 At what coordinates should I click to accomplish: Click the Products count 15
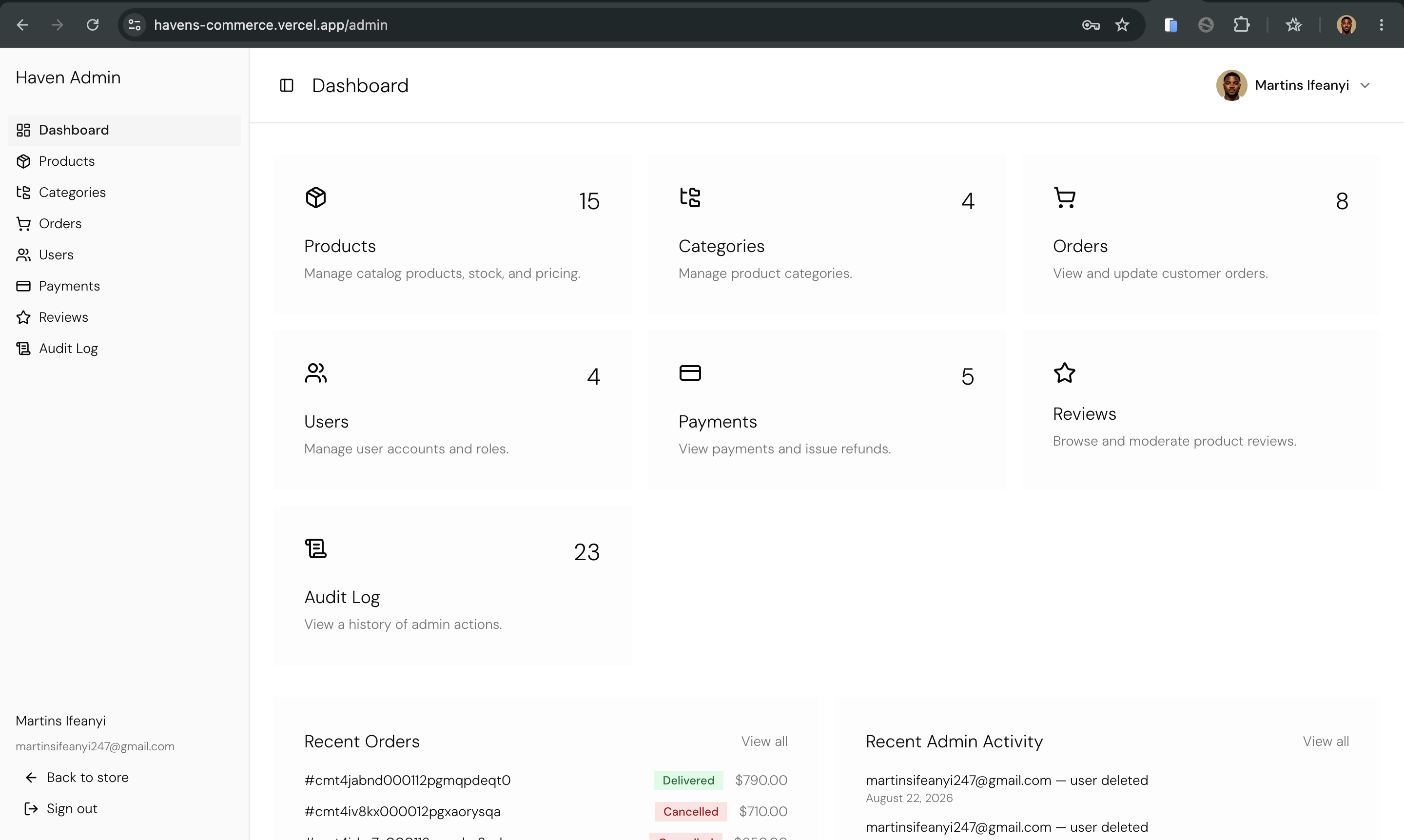[589, 201]
